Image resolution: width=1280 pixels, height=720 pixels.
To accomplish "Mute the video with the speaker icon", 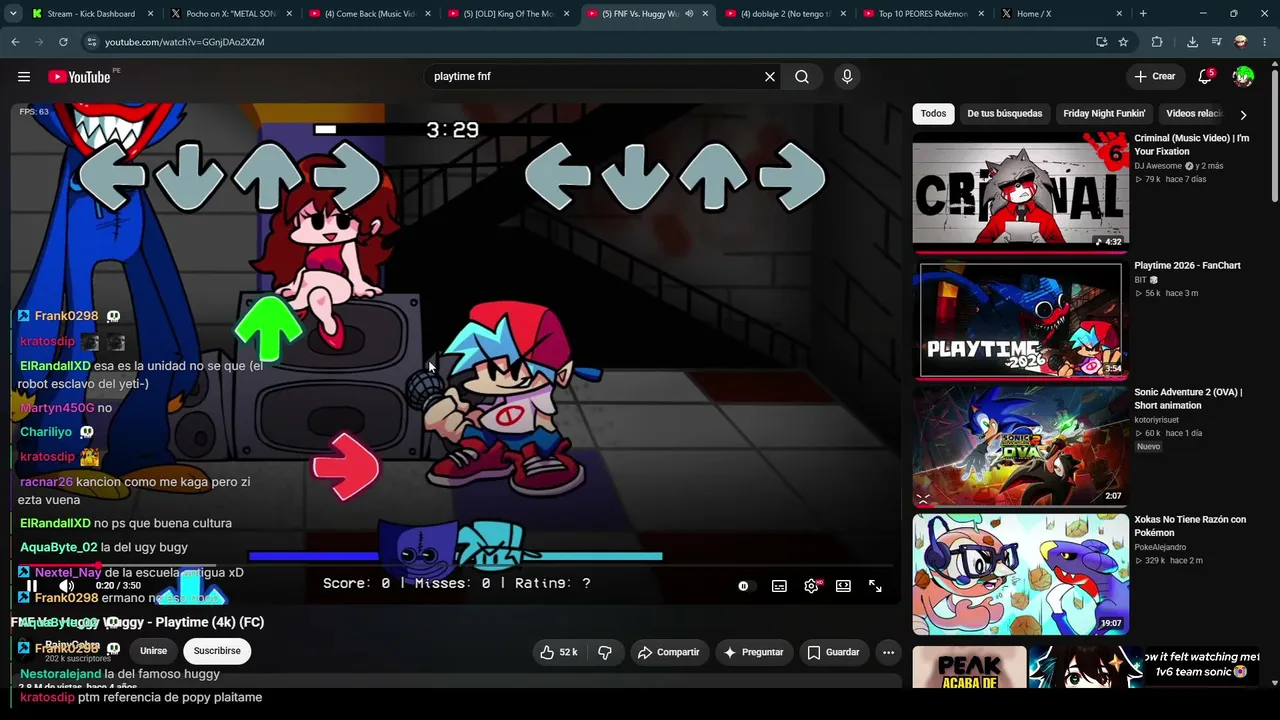I will (66, 586).
